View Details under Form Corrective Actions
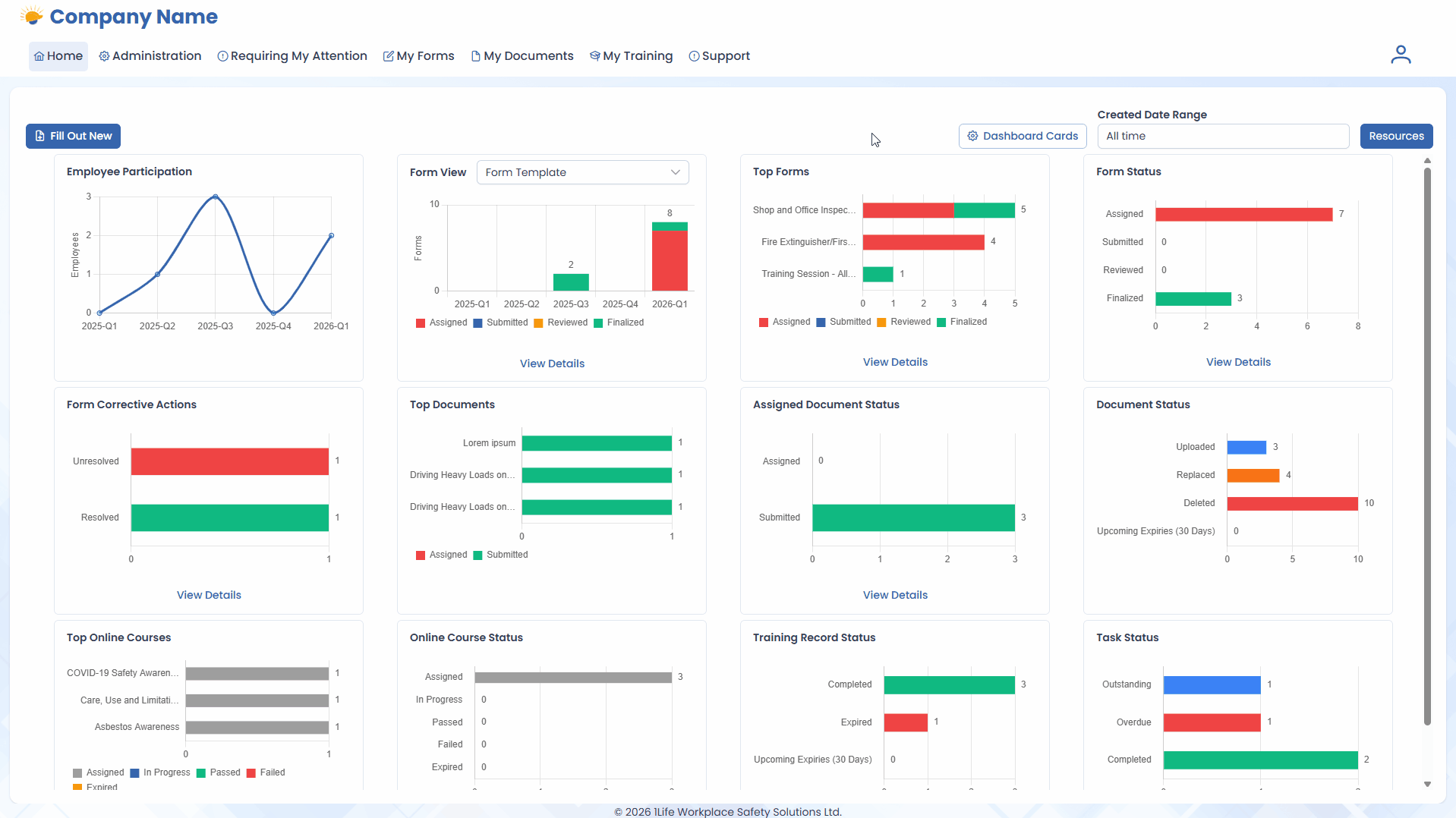Screen dimensions: 1456x818 [x=208, y=594]
